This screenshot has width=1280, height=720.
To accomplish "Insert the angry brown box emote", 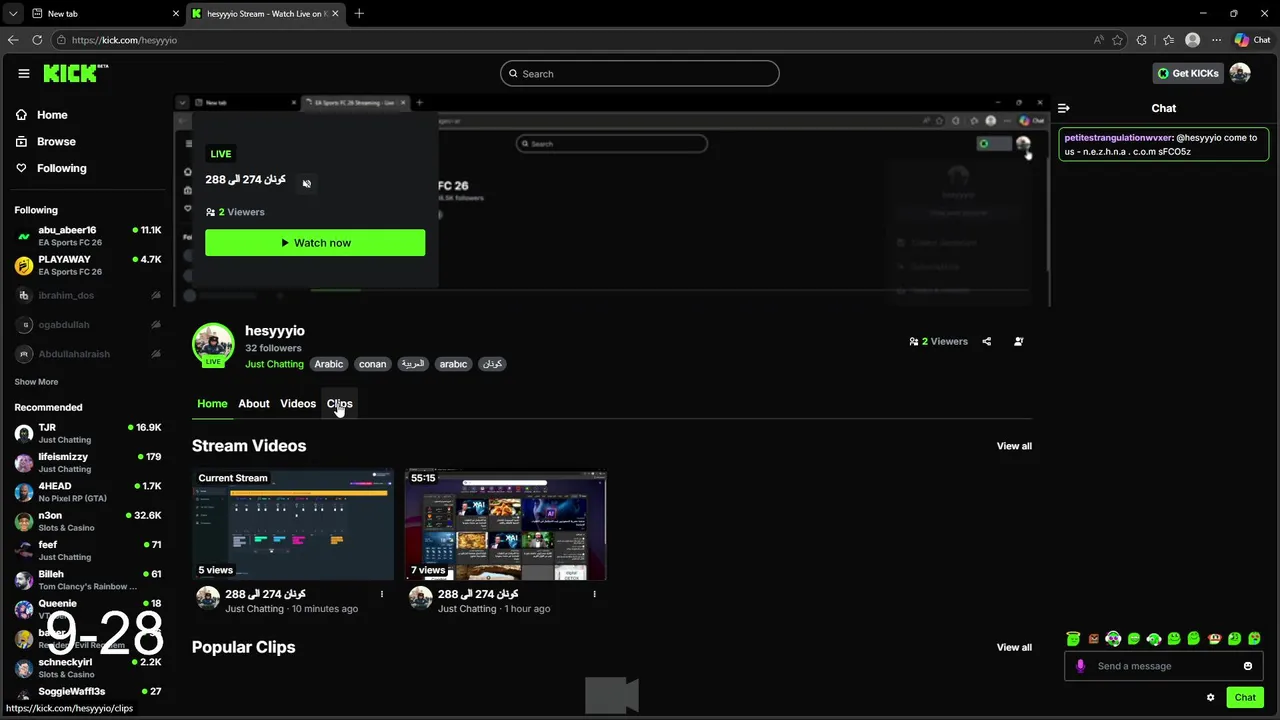I will pyautogui.click(x=1093, y=638).
